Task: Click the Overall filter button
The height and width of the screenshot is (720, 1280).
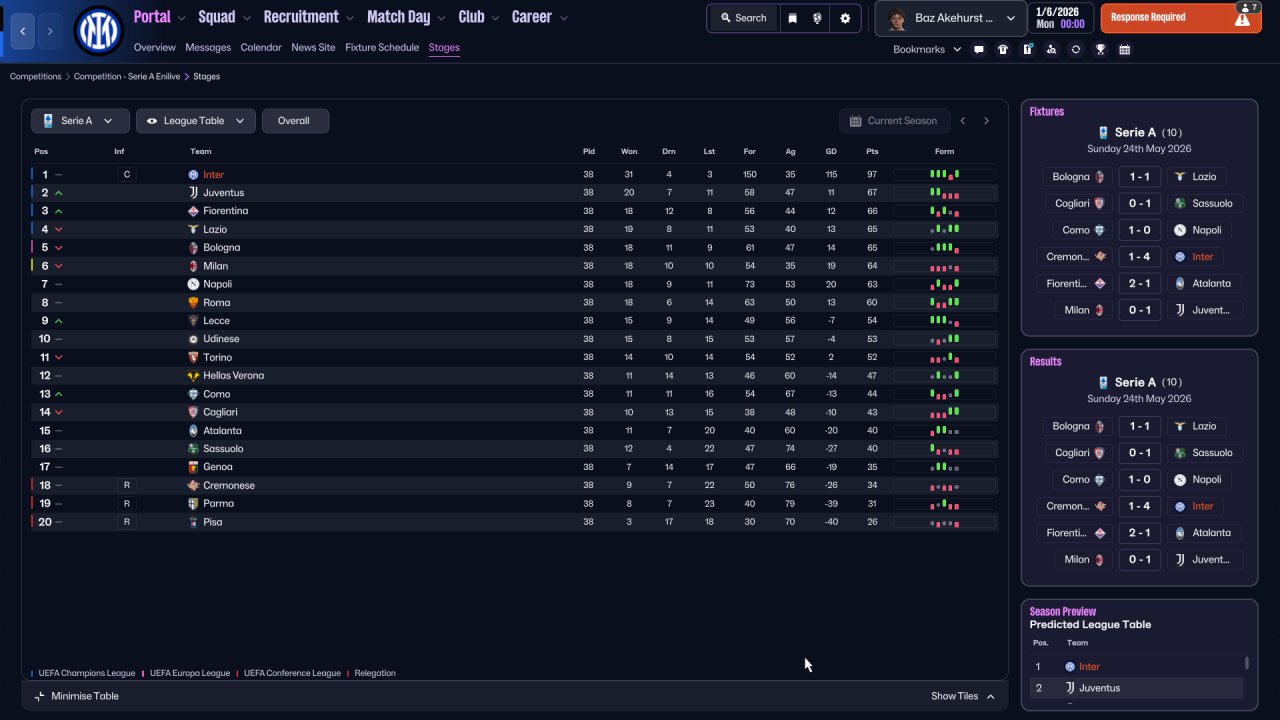Action: click(294, 121)
